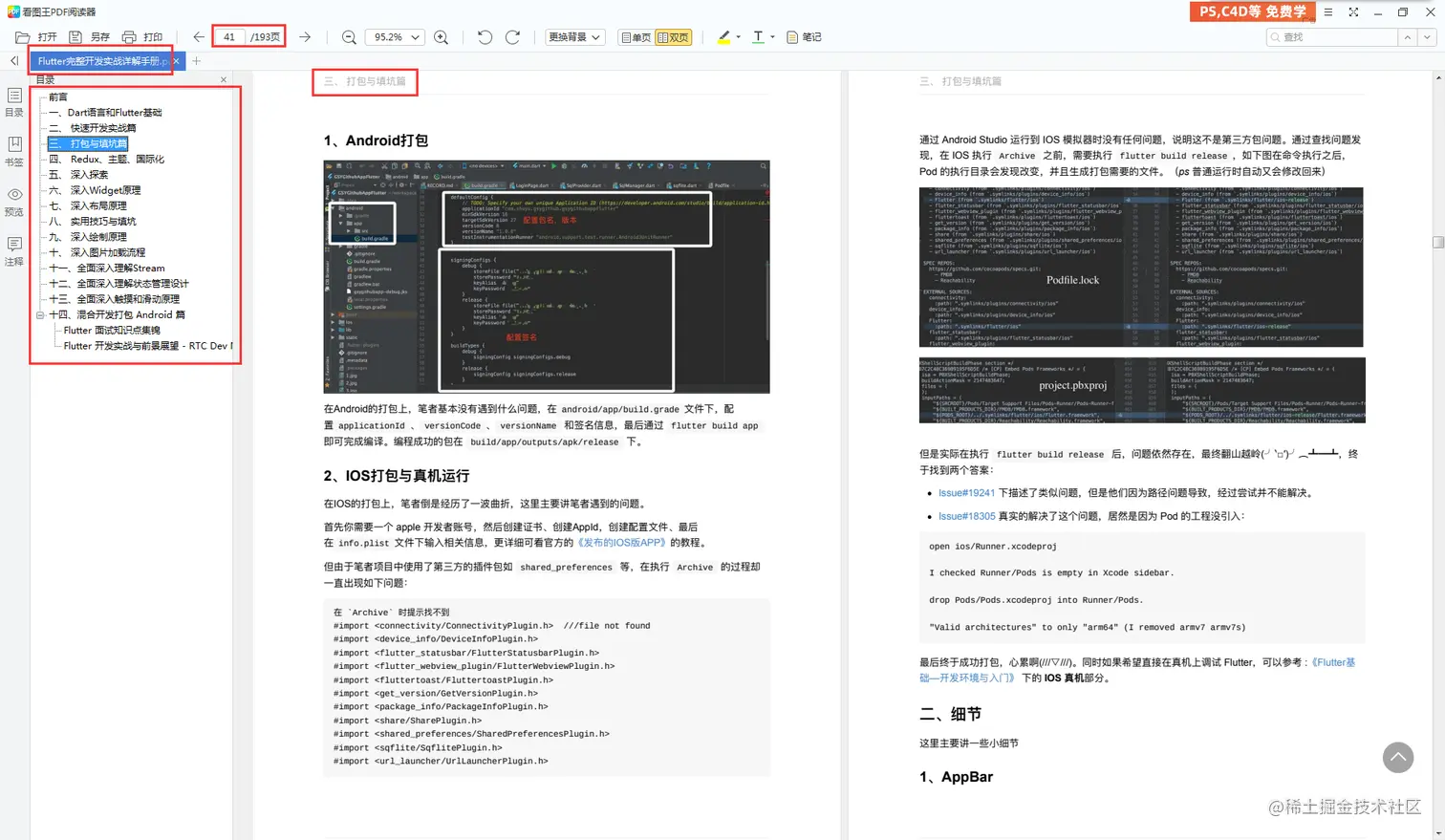This screenshot has width=1445, height=840.
Task: Jump to previous search result
Action: click(x=1408, y=37)
